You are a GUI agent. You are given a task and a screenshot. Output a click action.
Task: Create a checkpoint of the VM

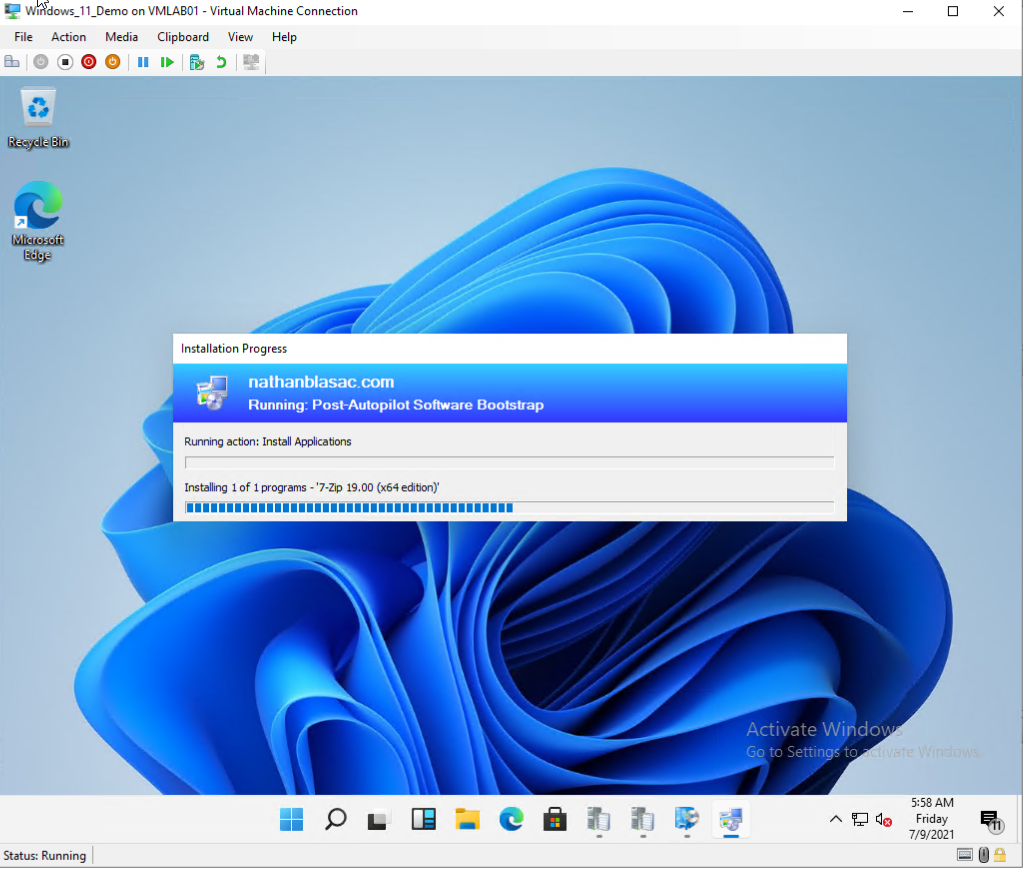click(196, 62)
